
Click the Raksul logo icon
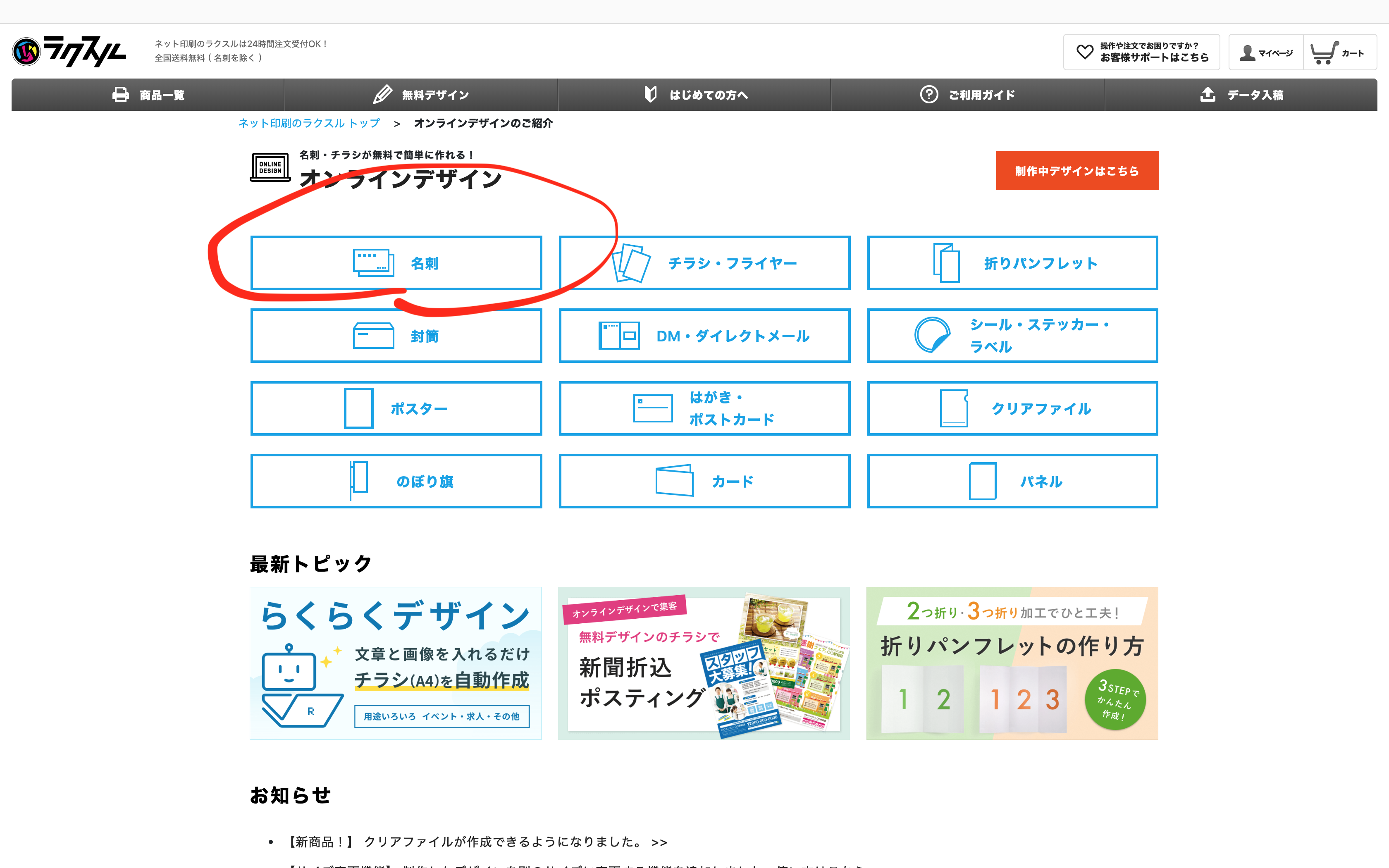point(26,52)
